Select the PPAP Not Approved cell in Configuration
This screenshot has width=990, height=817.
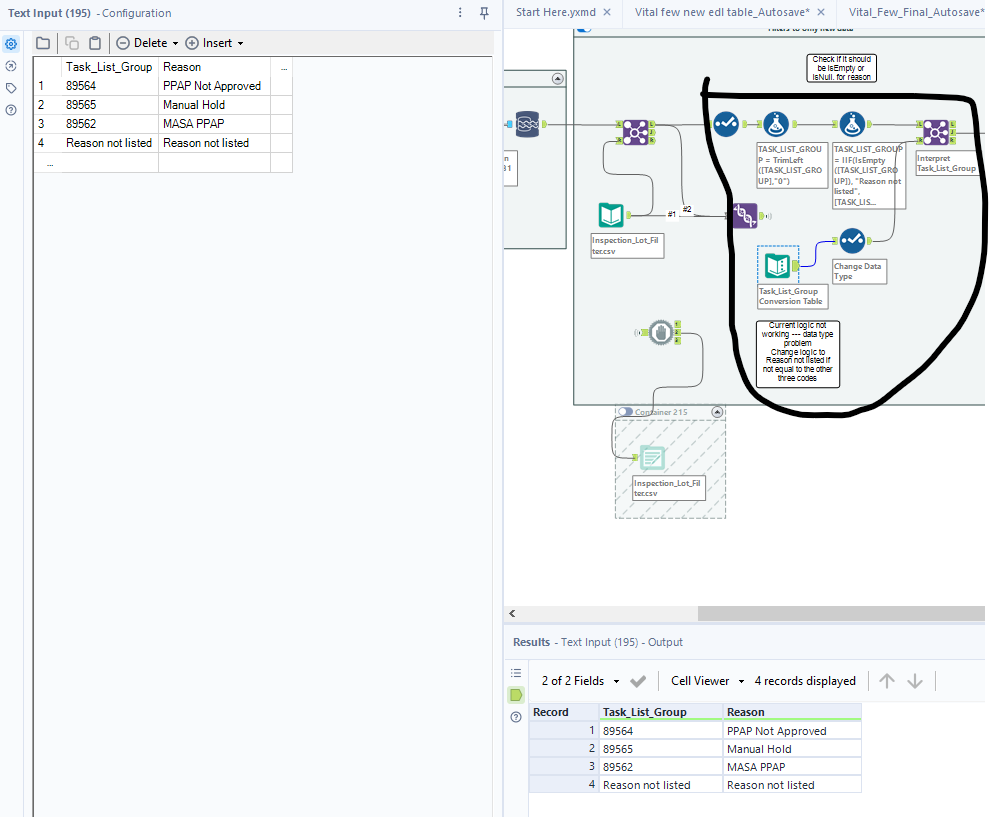212,86
